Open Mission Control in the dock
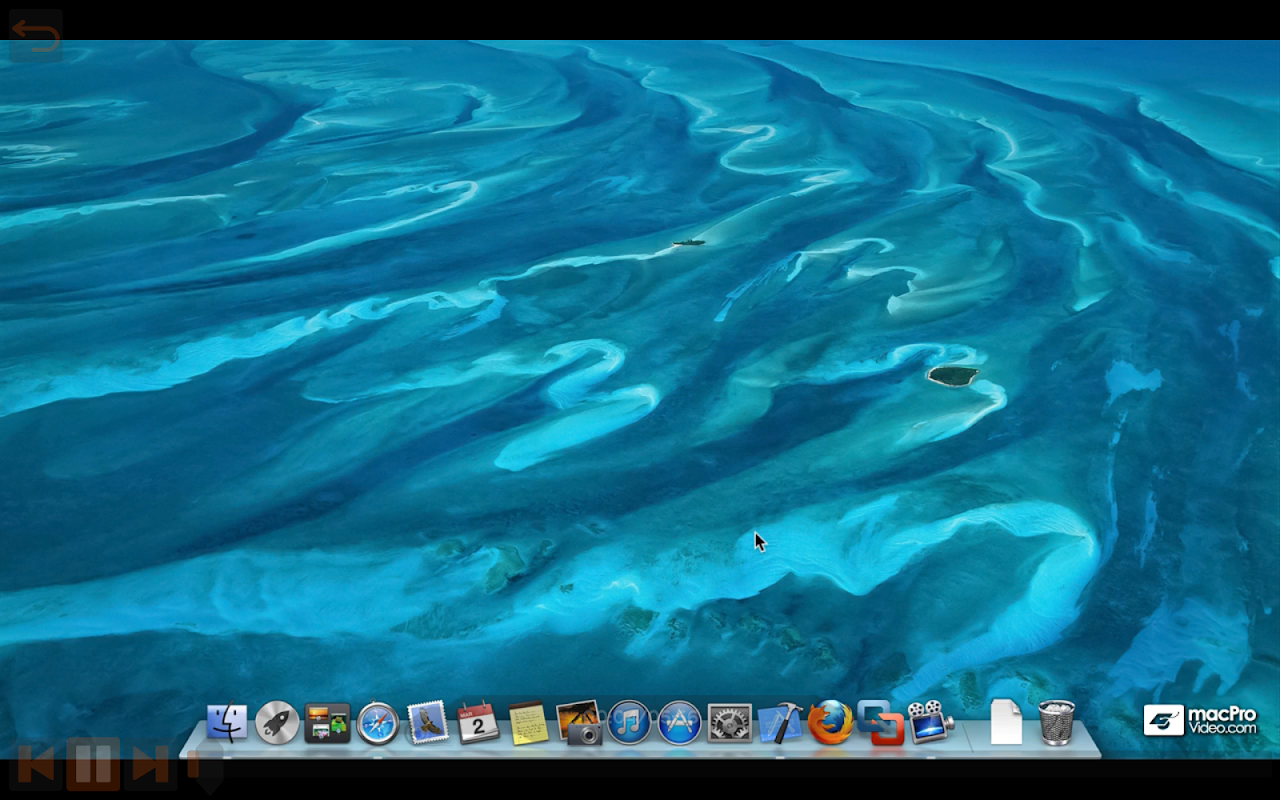This screenshot has width=1280, height=800. pos(327,723)
